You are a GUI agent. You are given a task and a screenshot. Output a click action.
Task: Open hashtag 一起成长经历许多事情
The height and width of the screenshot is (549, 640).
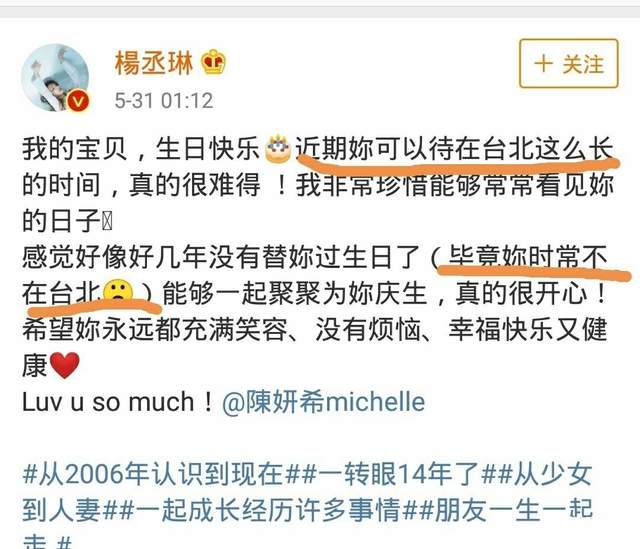(268, 510)
